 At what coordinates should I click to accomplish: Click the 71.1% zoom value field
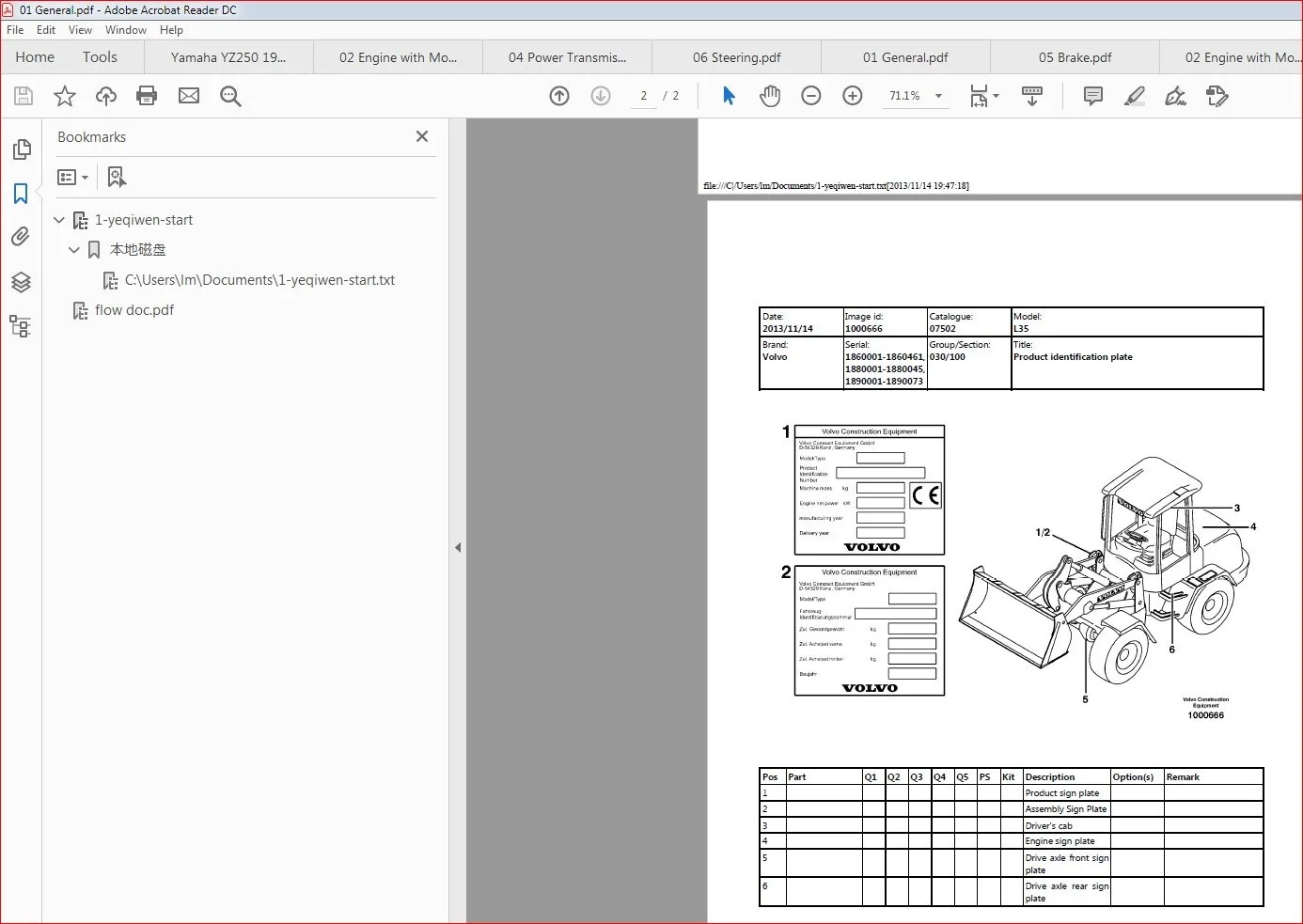point(904,96)
